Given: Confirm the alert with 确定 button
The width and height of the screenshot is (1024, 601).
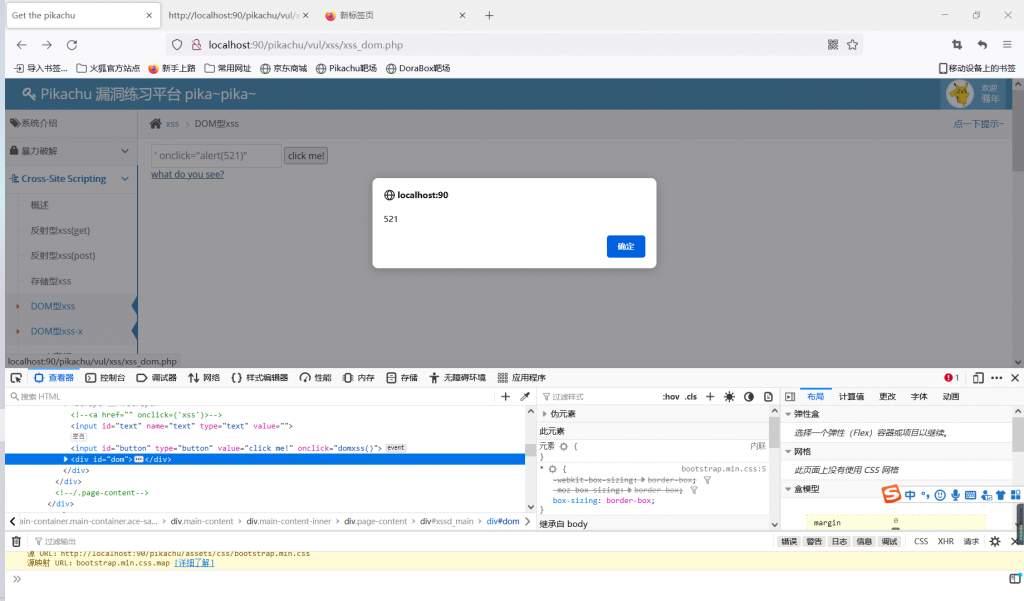Looking at the screenshot, I should tap(625, 246).
